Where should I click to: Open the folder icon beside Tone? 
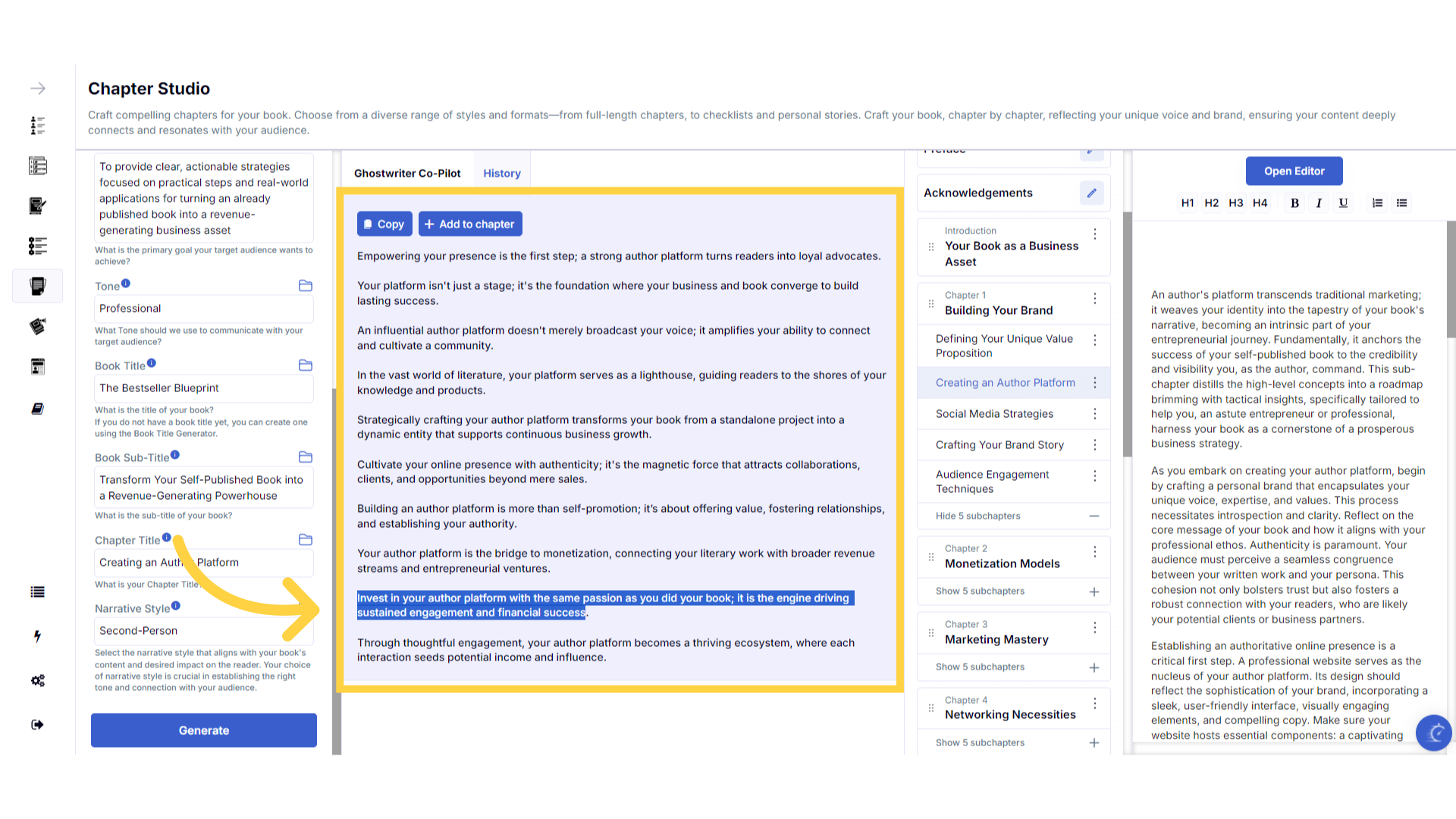coord(306,286)
